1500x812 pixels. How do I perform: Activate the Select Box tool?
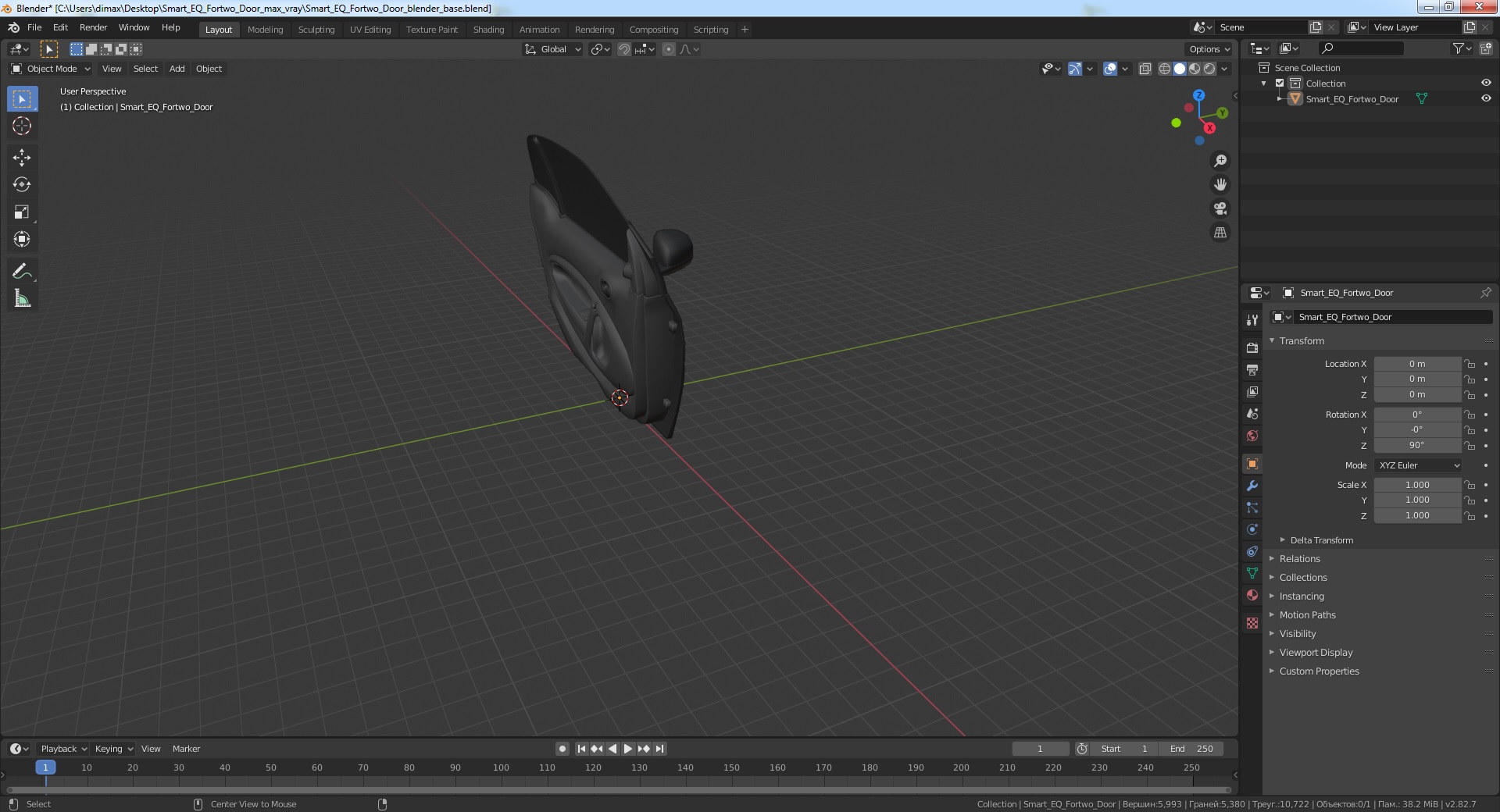pyautogui.click(x=22, y=99)
